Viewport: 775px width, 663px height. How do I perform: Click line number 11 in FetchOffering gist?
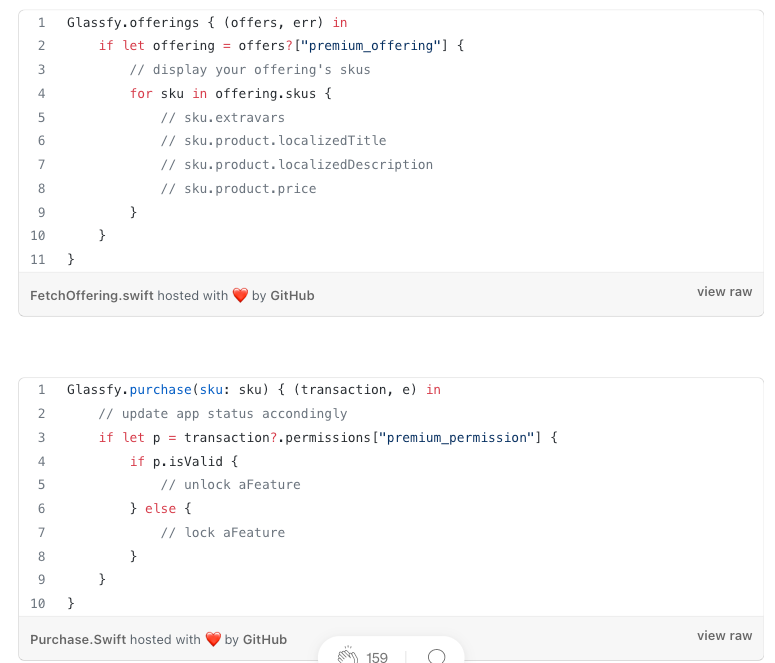click(38, 260)
